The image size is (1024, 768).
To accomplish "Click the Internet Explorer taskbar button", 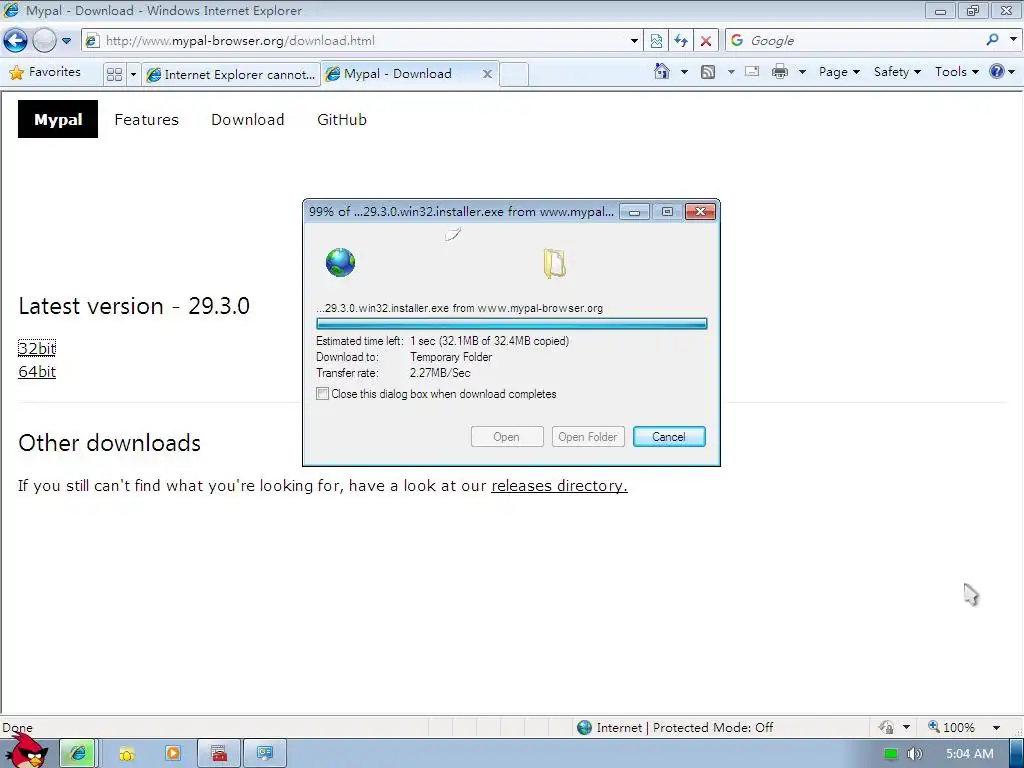I will [x=78, y=754].
